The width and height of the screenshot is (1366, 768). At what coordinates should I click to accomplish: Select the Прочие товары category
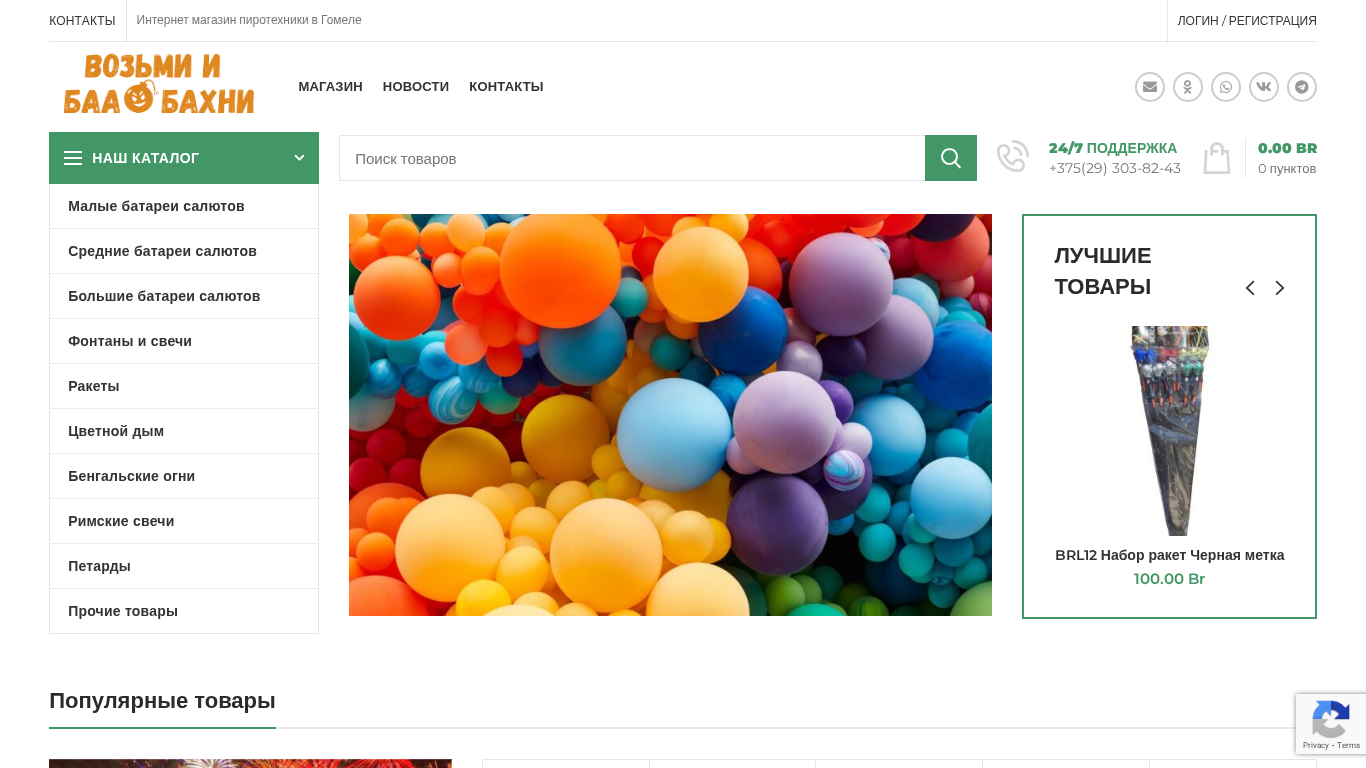click(x=184, y=611)
